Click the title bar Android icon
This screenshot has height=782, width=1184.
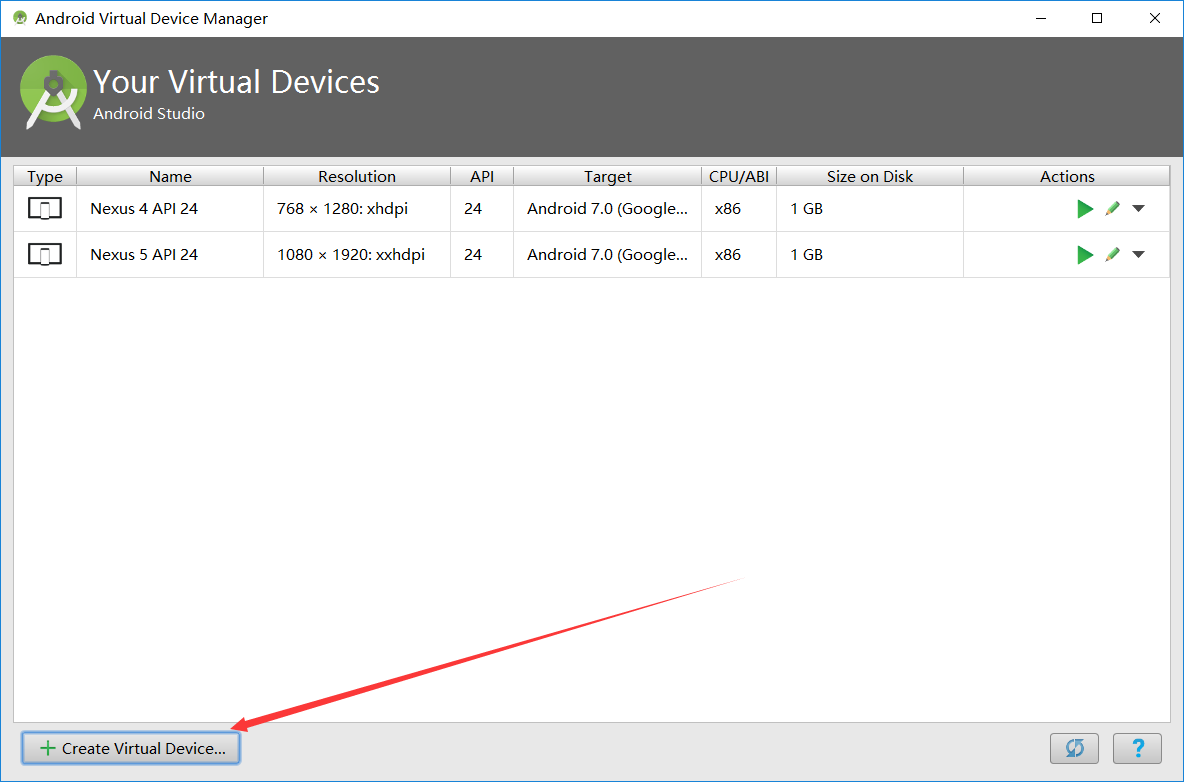click(20, 18)
